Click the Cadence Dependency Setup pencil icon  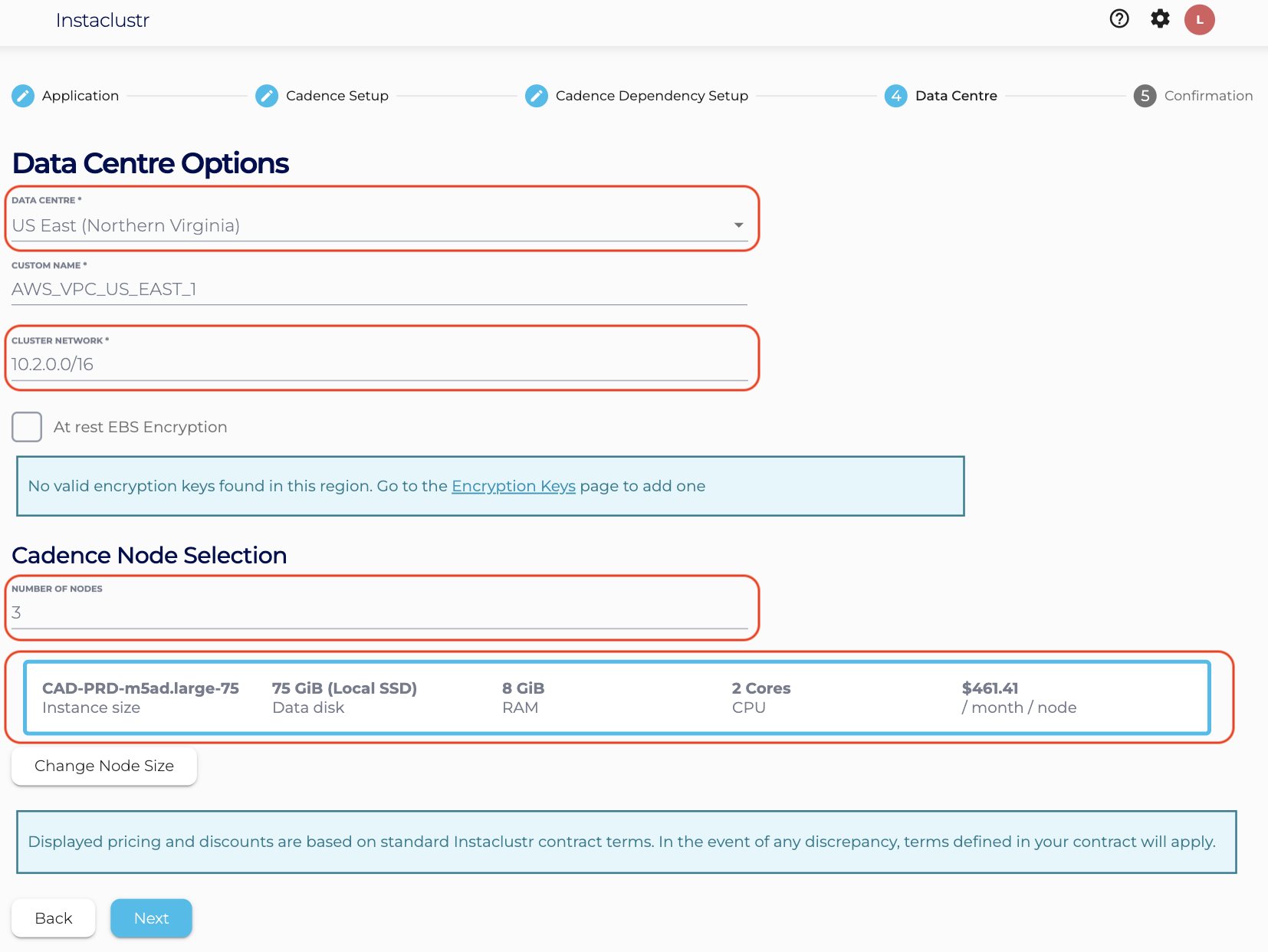click(x=537, y=96)
